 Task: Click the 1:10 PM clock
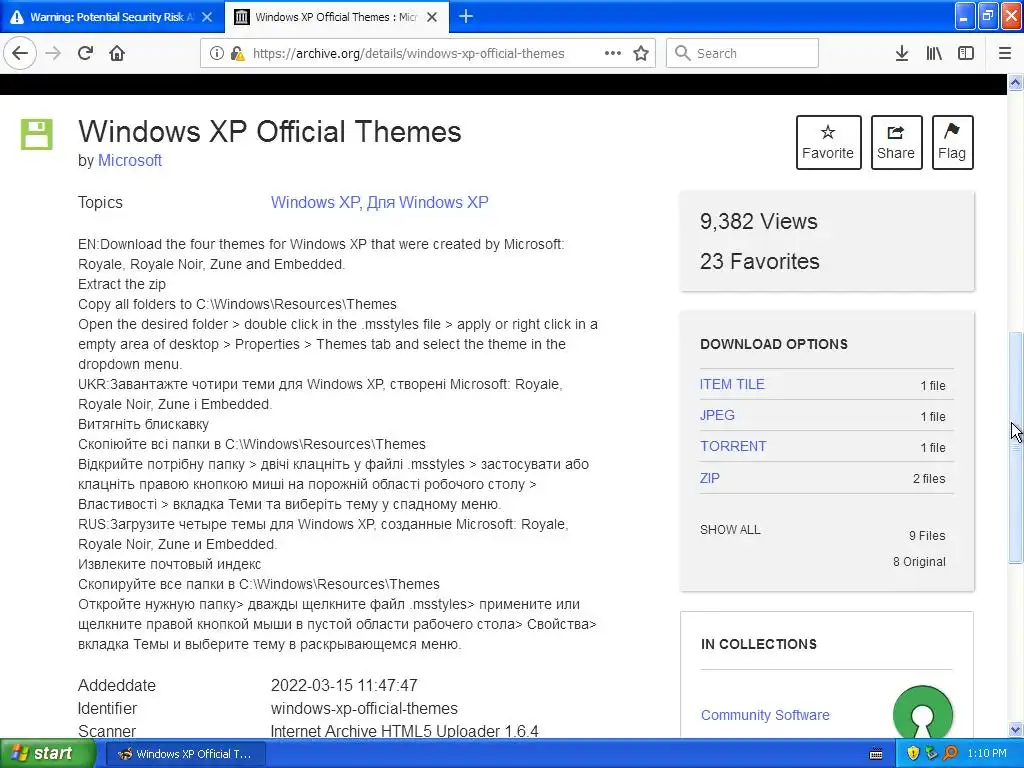click(x=987, y=754)
